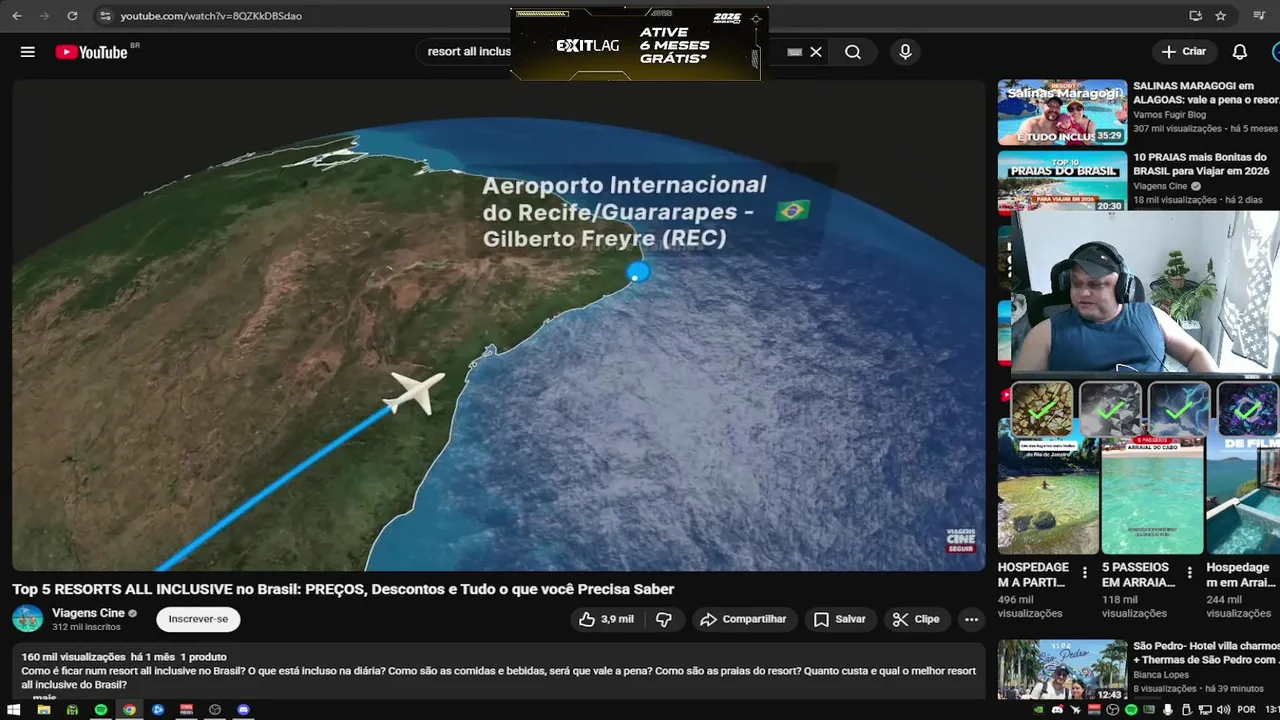This screenshot has height=720, width=1280.
Task: Open the cast/install icon in address bar
Action: 1195,16
